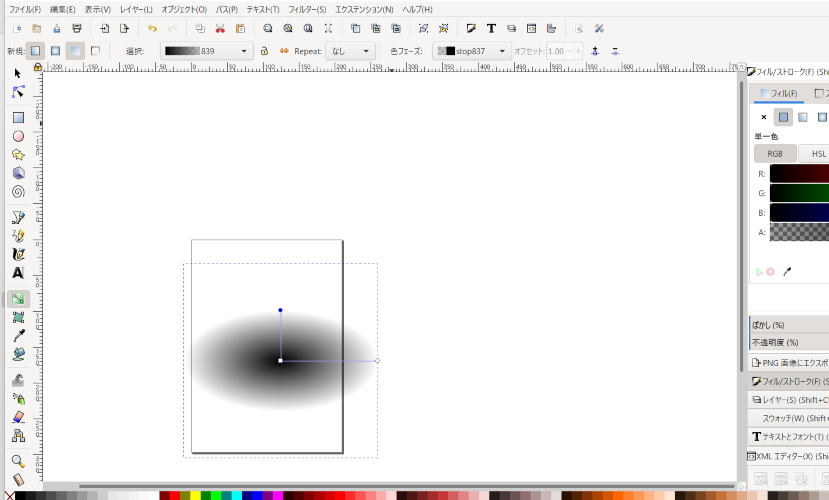
Task: Toggle create gradient on stroke
Action: click(x=95, y=51)
